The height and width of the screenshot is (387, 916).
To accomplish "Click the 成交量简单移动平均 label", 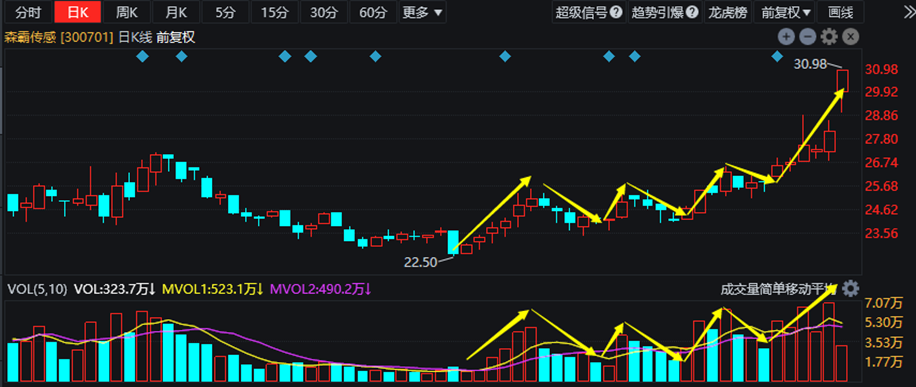I will pos(778,289).
